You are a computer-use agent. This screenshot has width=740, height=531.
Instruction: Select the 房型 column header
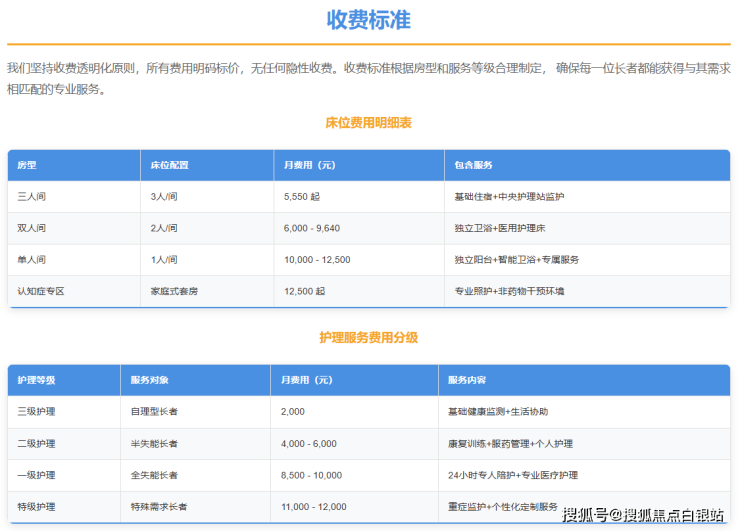click(27, 165)
